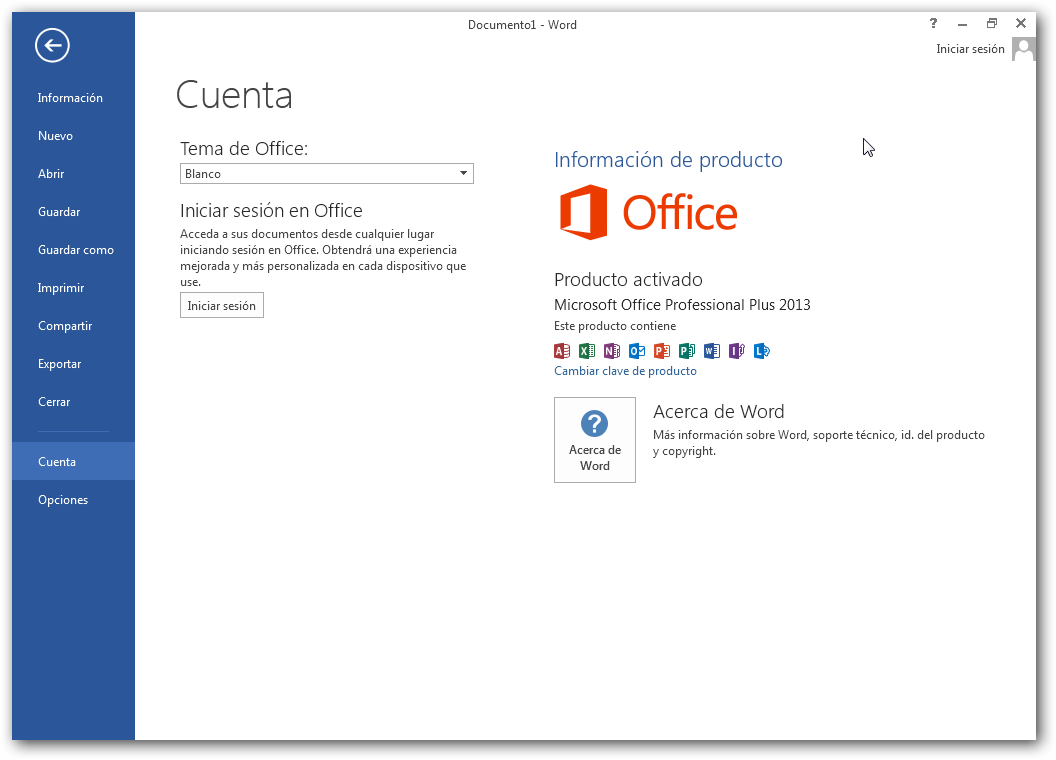Image resolution: width=1056 pixels, height=760 pixels.
Task: Click the user avatar near Iniciar sesión
Action: pyautogui.click(x=1022, y=48)
